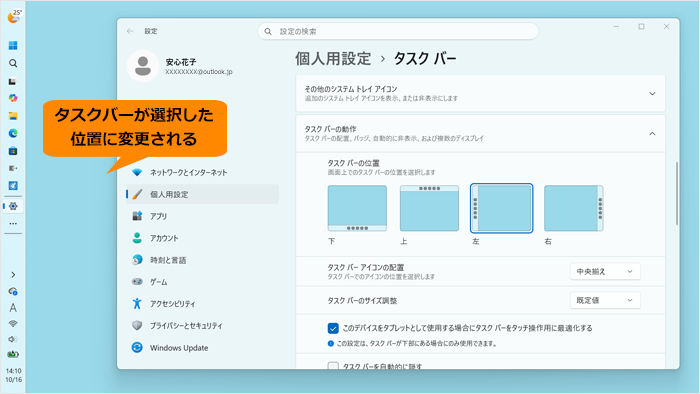700x394 pixels.
Task: Open the clock showing 14:10 10/16
Action: point(13,375)
